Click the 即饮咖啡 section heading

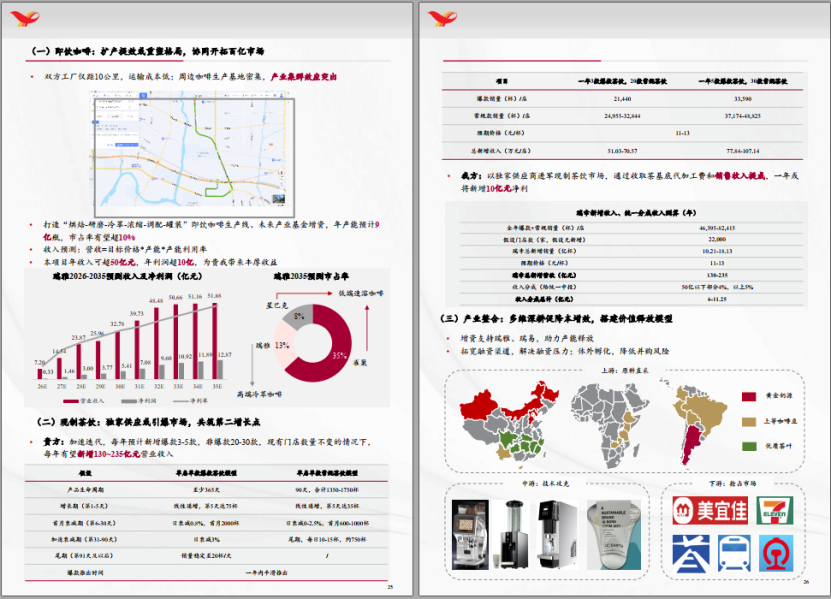click(x=147, y=51)
